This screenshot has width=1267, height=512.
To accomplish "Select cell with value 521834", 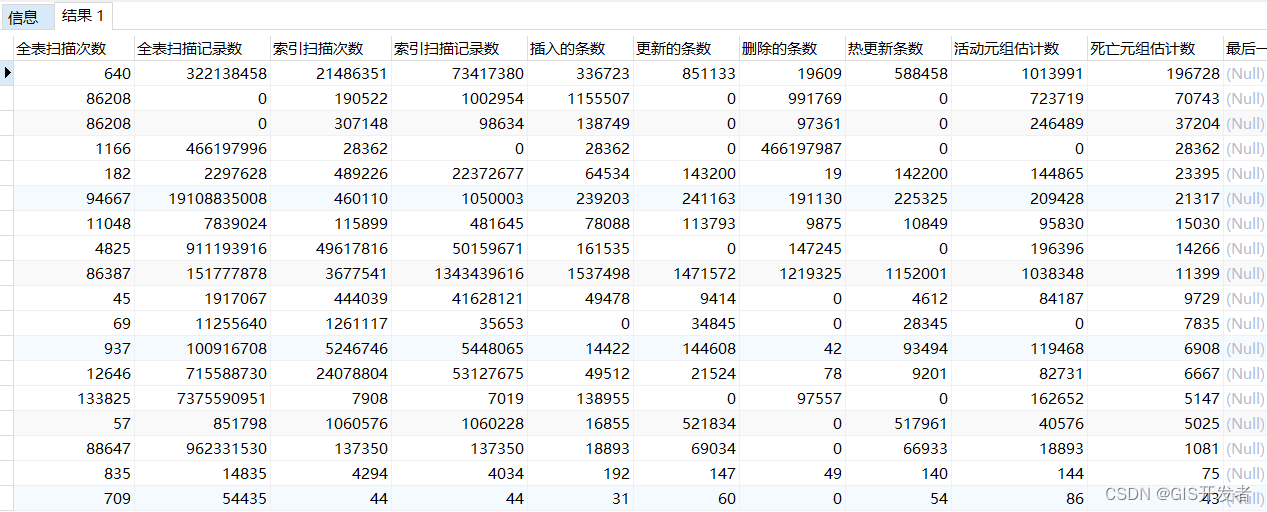I will click(x=686, y=424).
